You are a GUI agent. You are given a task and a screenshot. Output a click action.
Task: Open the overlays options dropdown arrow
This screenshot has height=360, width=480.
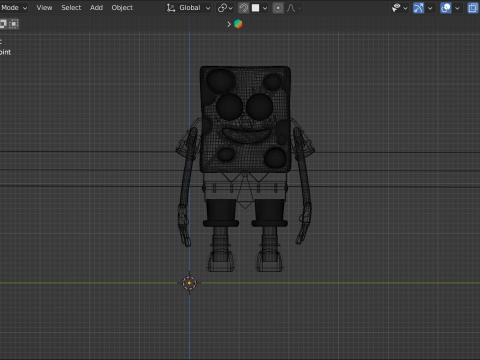tap(457, 8)
